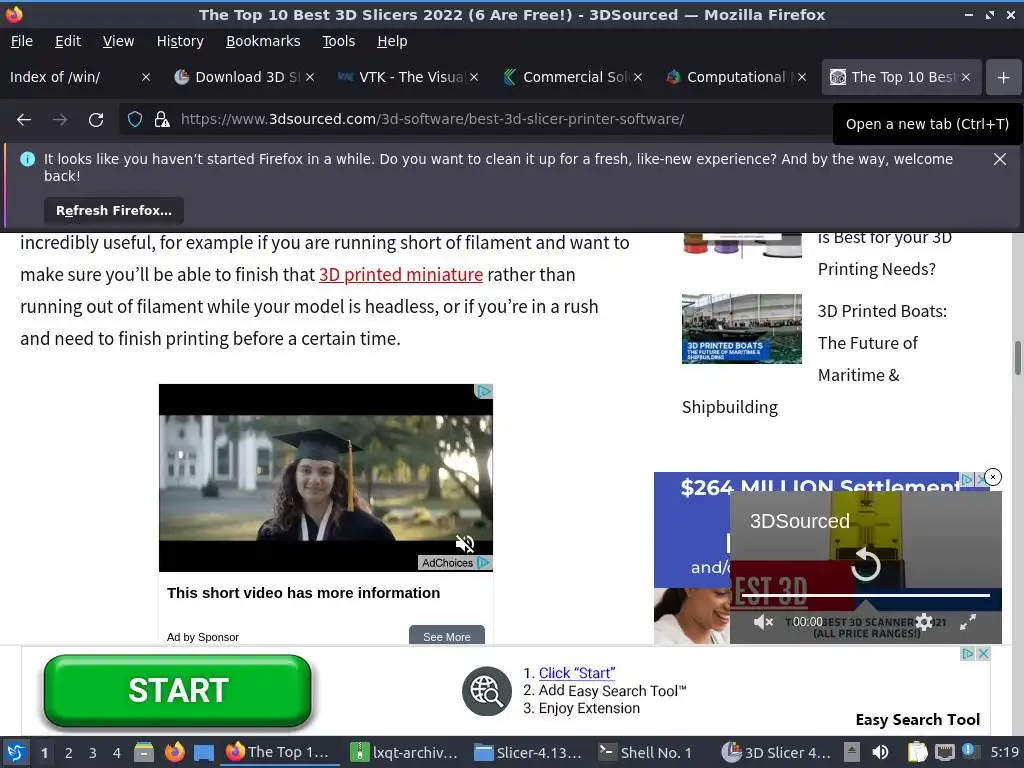
Task: Switch to virtual desktop 2
Action: [x=69, y=753]
